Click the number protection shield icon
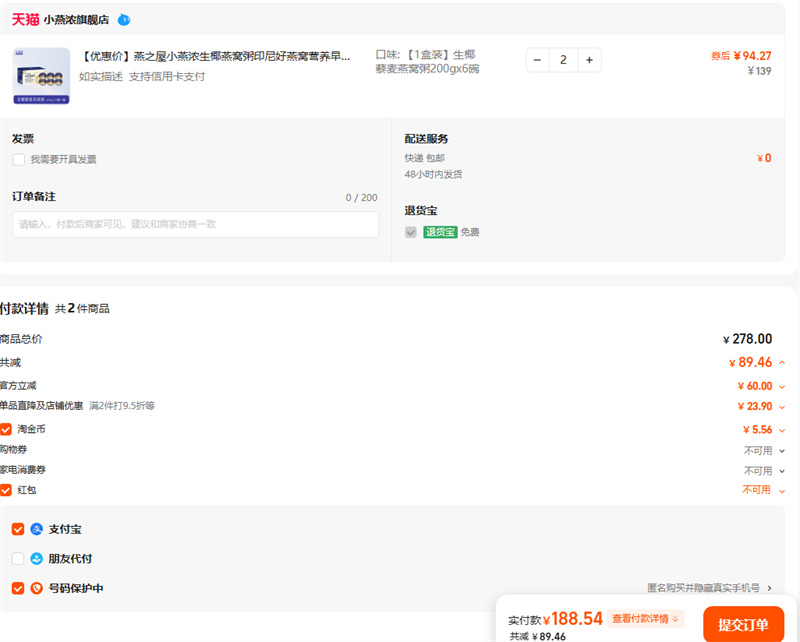The height and width of the screenshot is (642, 800). [x=37, y=589]
